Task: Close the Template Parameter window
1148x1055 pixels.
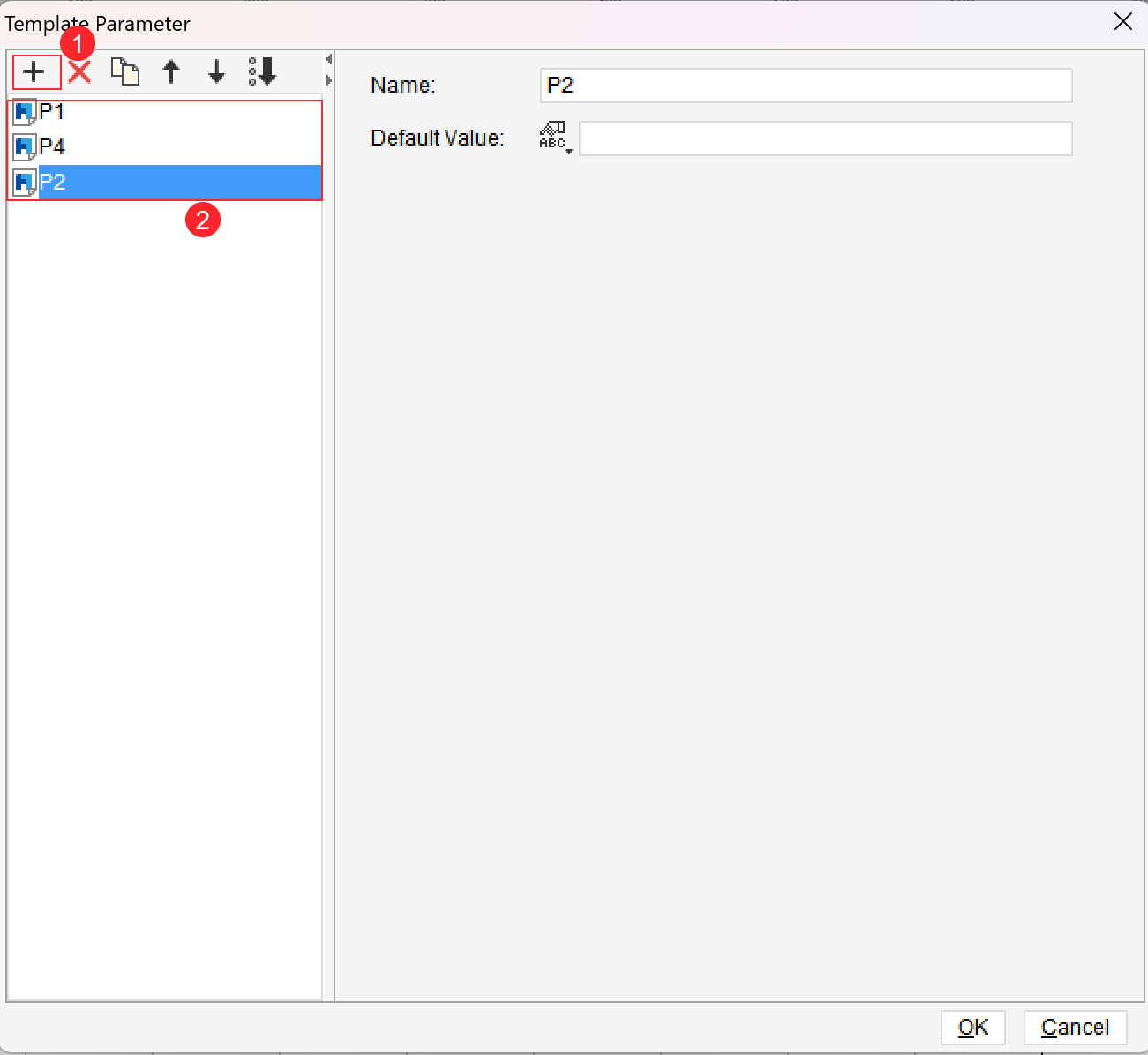Action: pyautogui.click(x=1123, y=22)
